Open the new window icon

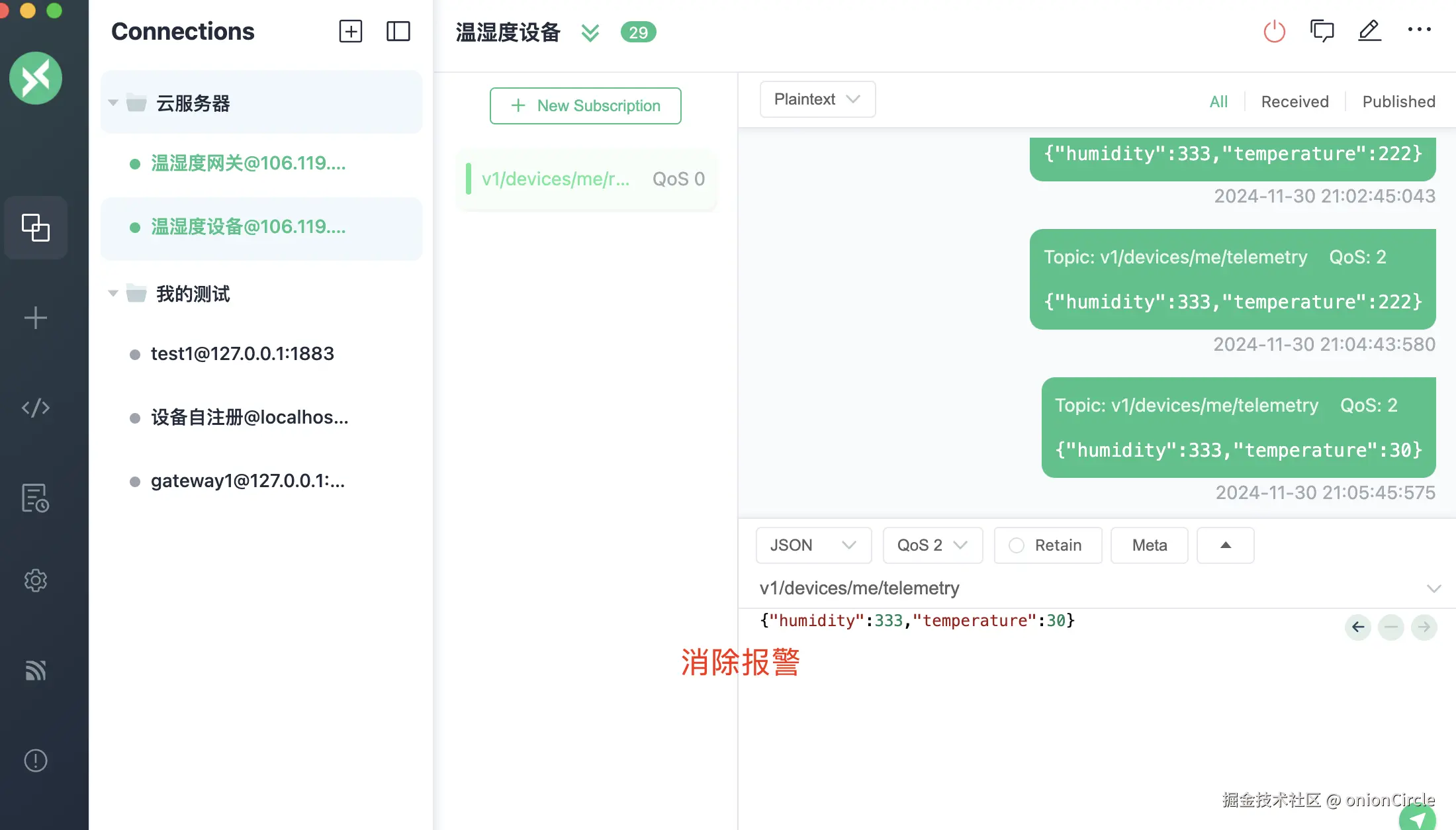[x=1322, y=31]
